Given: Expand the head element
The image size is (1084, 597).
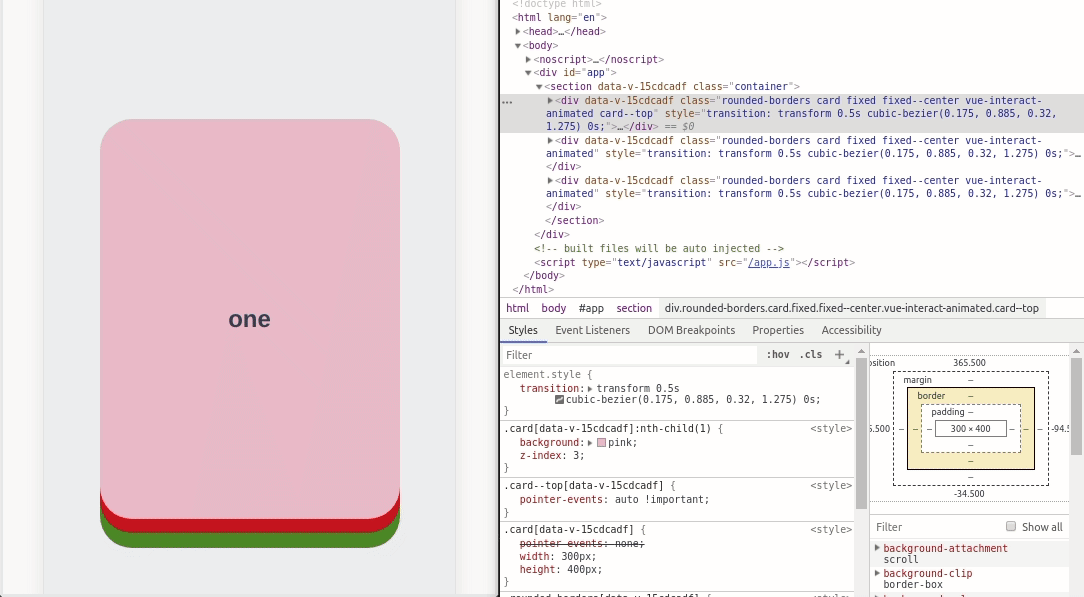Looking at the screenshot, I should pos(518,31).
